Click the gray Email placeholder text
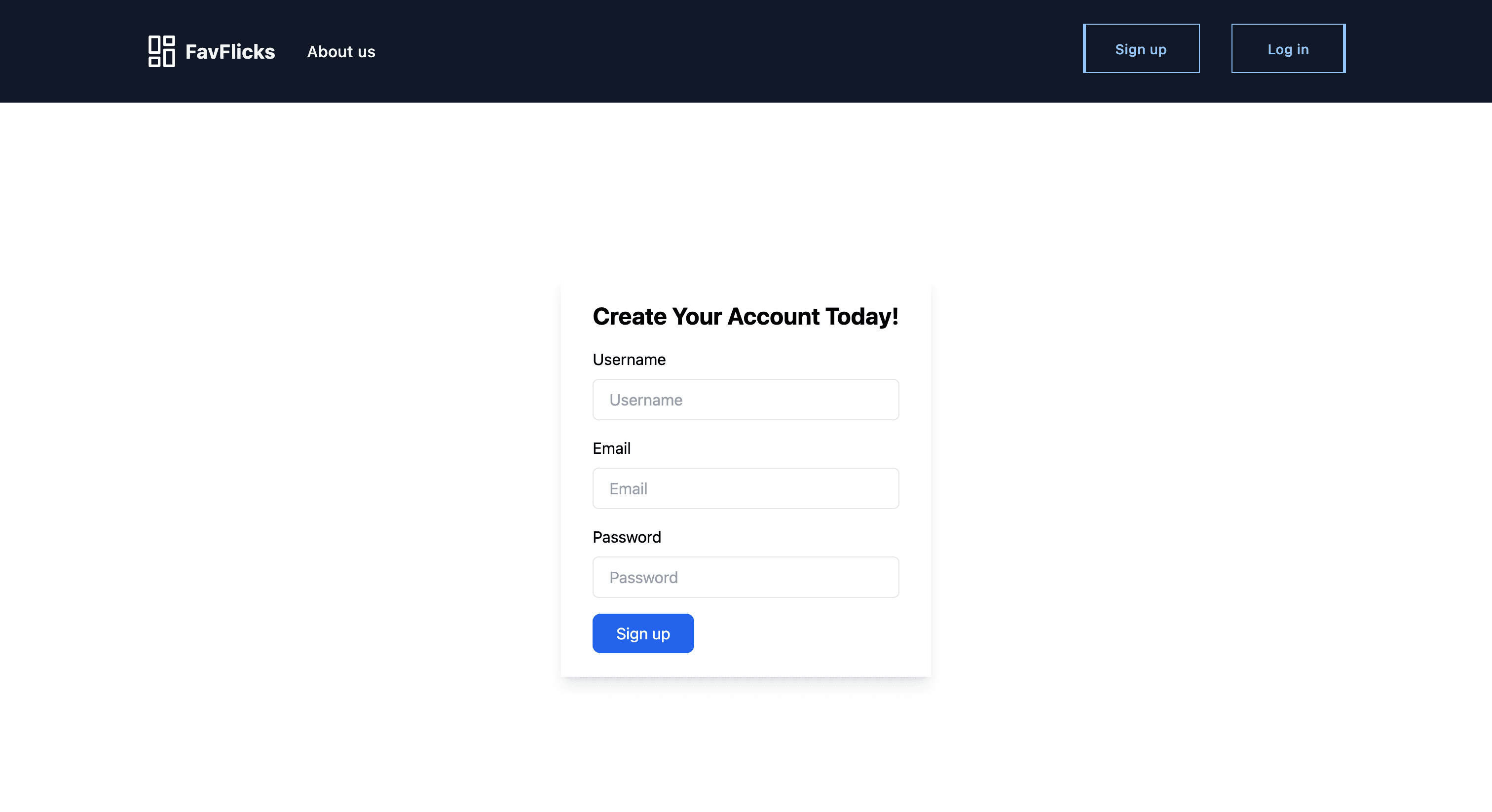Viewport: 1492px width, 812px height. [629, 488]
